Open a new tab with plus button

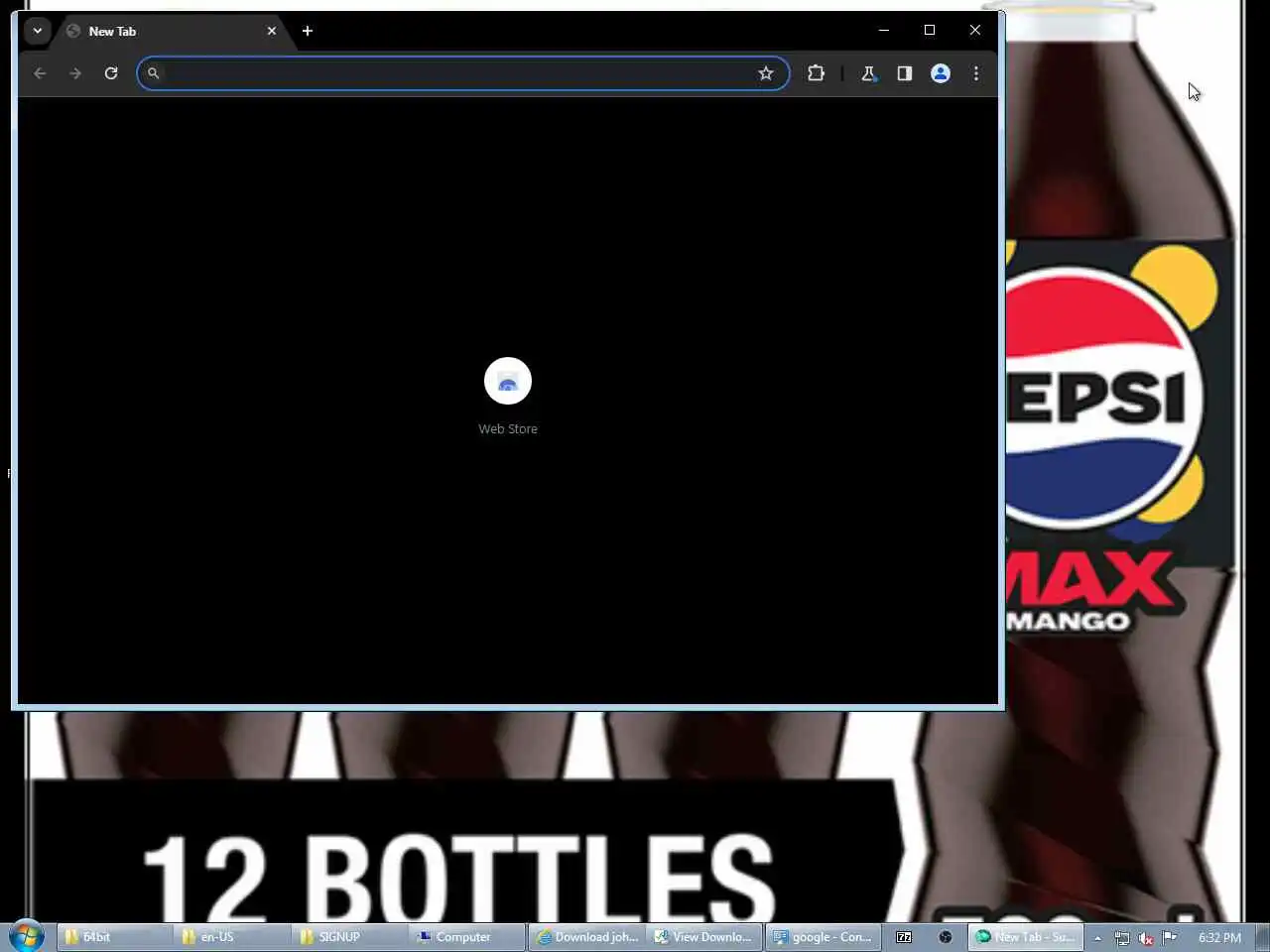[308, 31]
